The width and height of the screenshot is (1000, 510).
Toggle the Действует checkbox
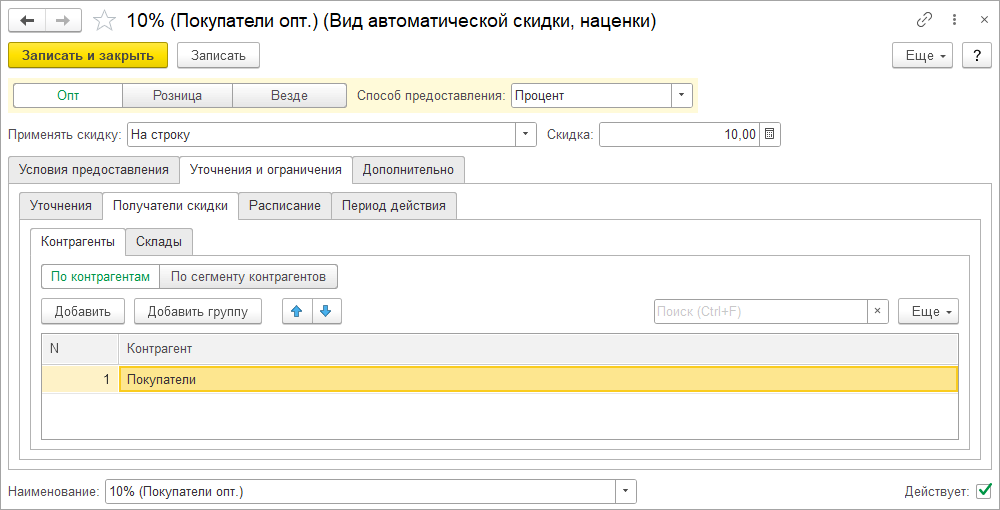click(x=983, y=490)
